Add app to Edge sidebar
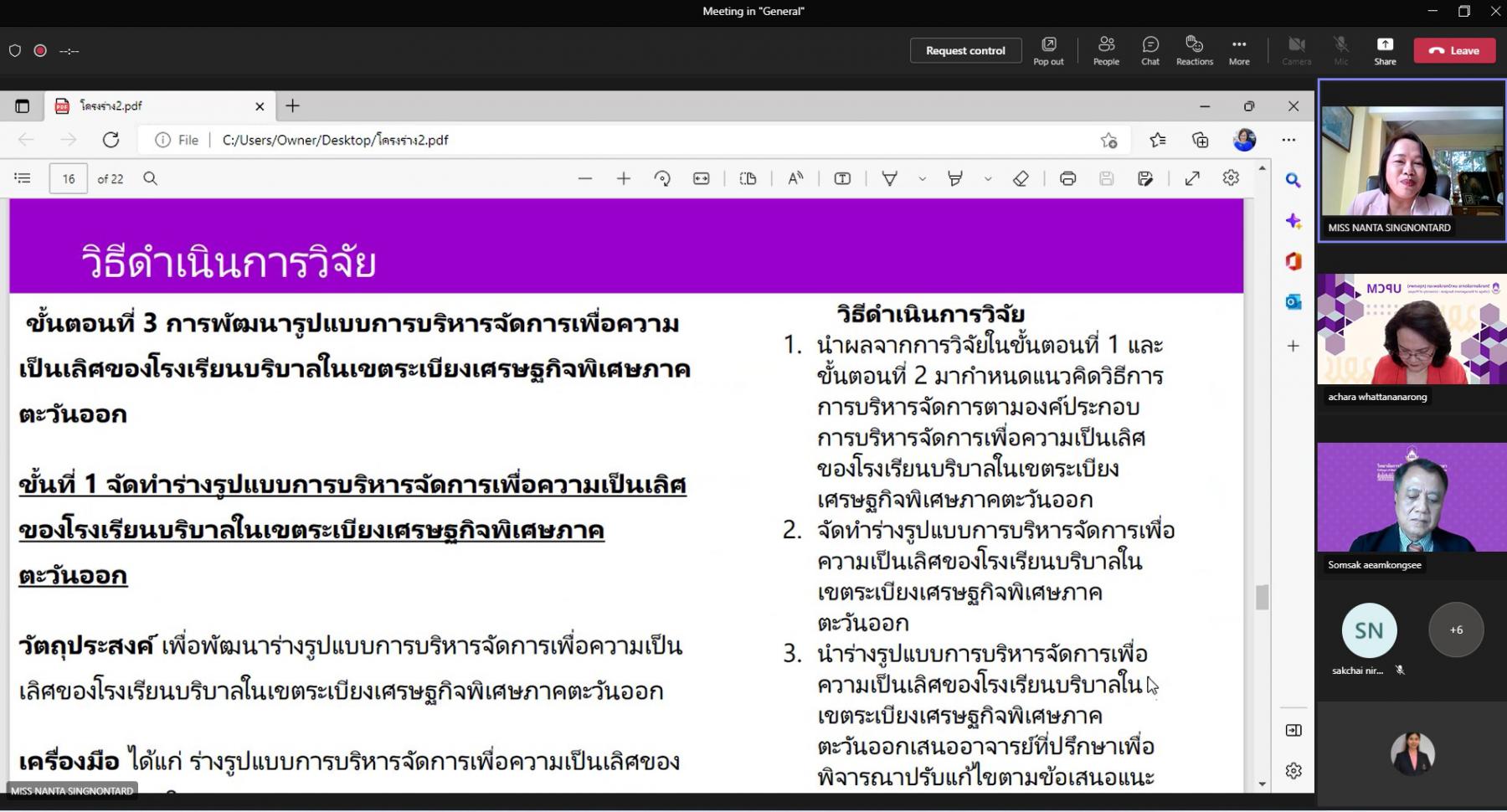 [1294, 346]
